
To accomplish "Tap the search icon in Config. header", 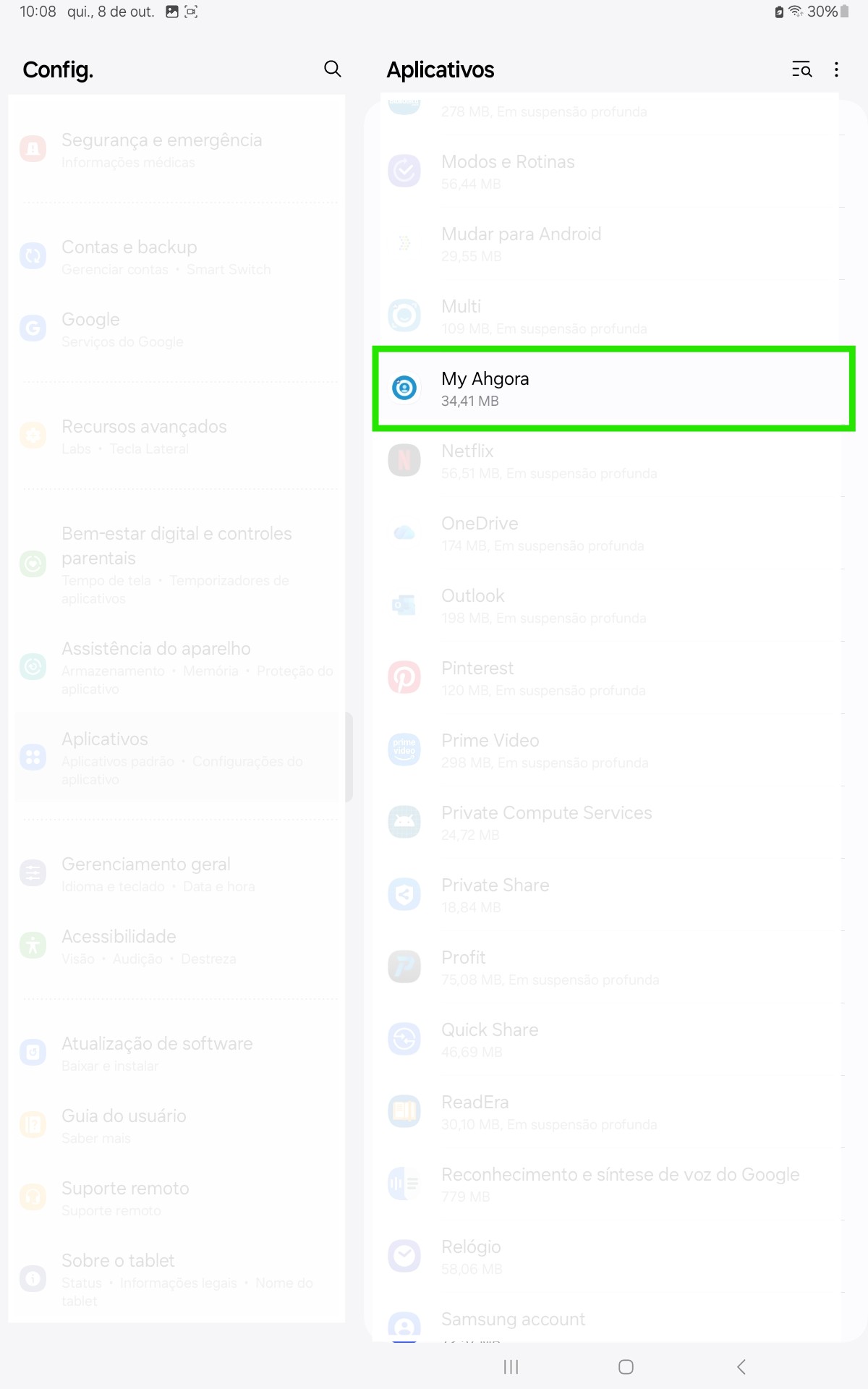I will point(333,69).
